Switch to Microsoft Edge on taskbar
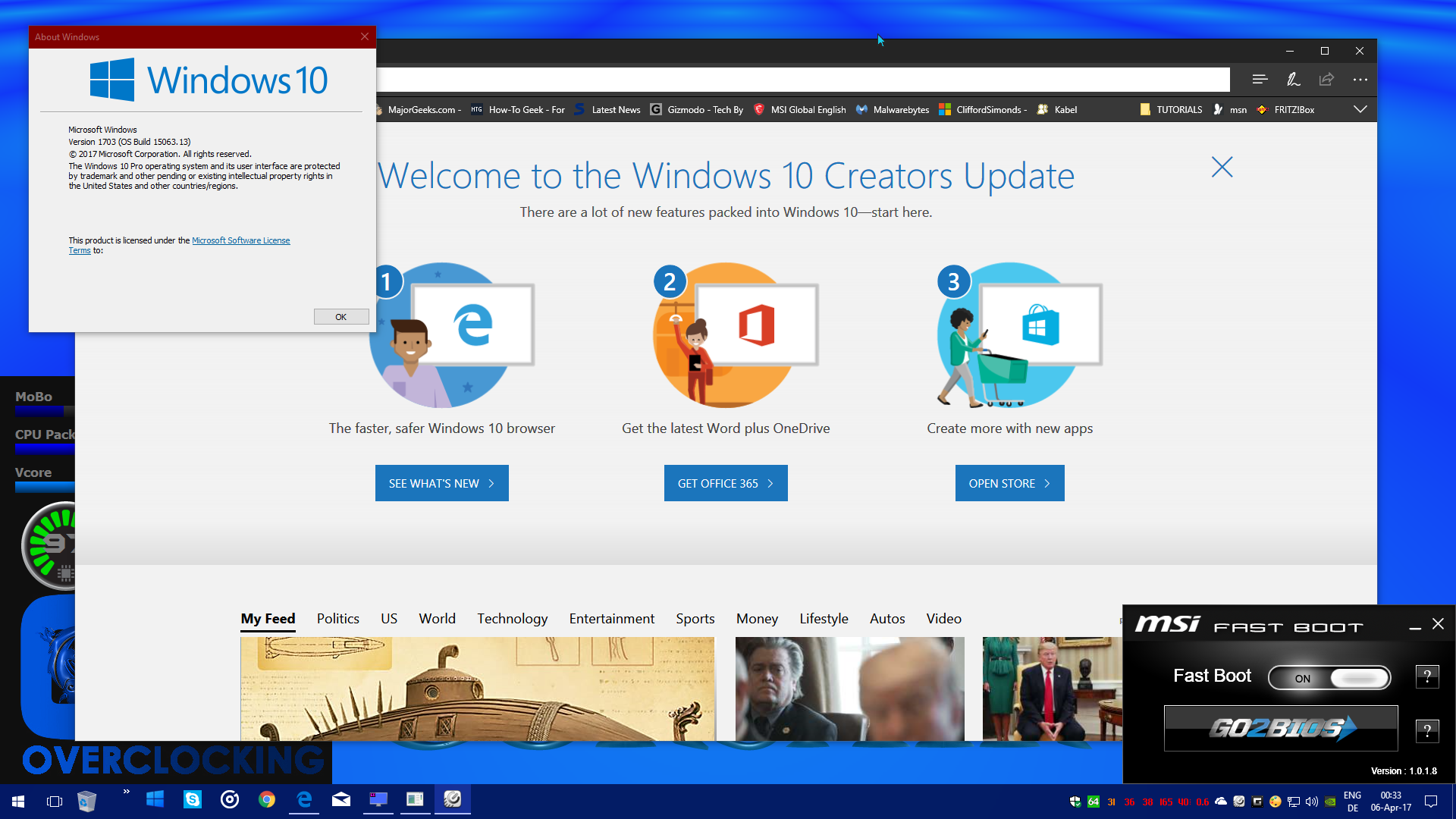 pyautogui.click(x=304, y=799)
